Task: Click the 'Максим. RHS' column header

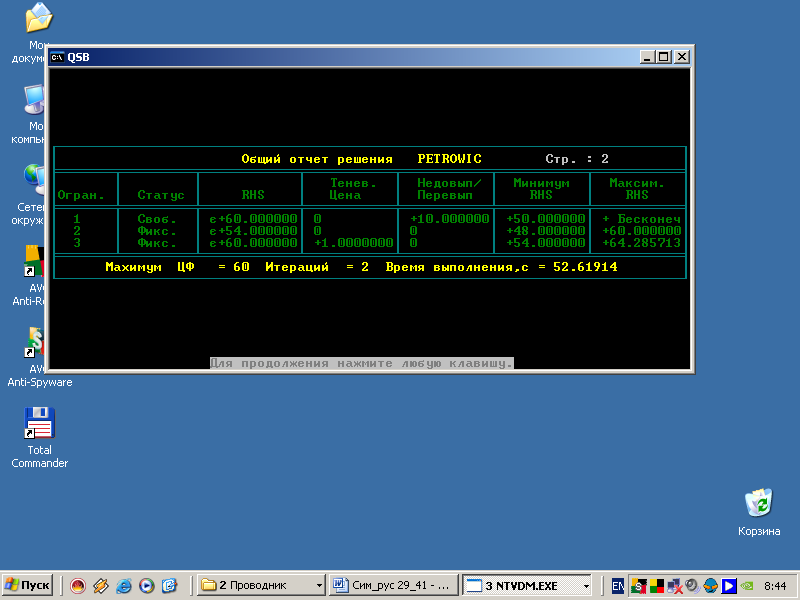Action: (x=637, y=189)
